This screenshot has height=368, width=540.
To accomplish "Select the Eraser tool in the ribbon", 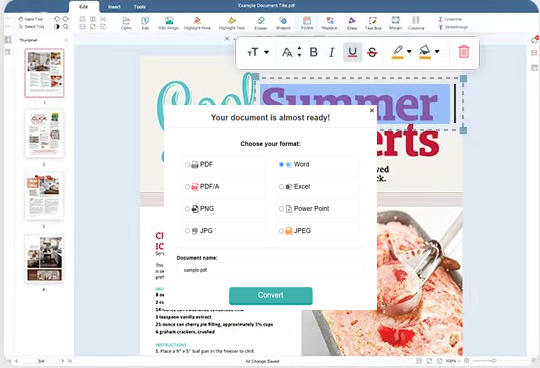I will pos(261,23).
